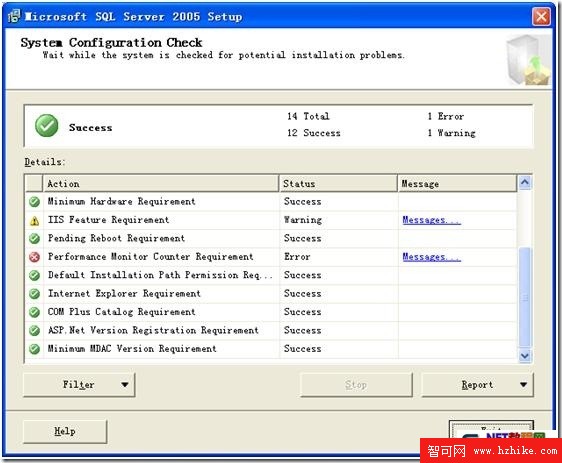Click the success icon beside Minimum MDAC Version
The width and height of the screenshot is (562, 463).
[x=34, y=349]
